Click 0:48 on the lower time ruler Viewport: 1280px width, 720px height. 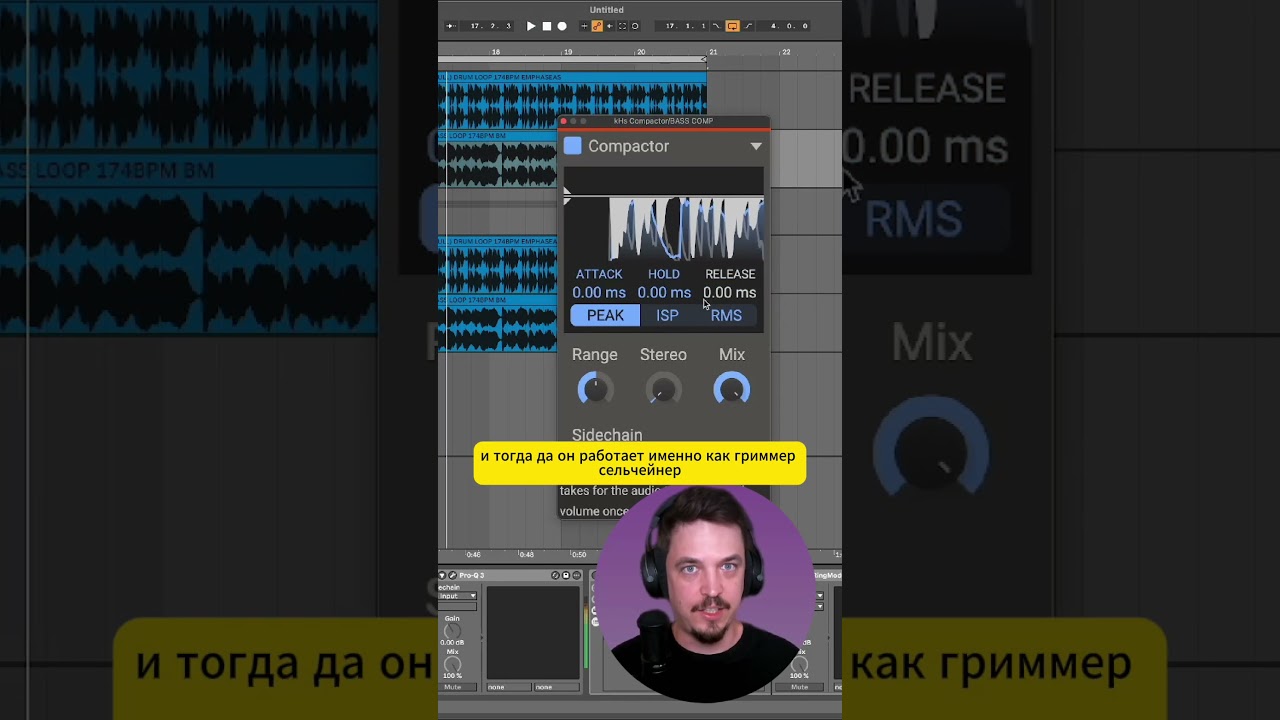526,554
